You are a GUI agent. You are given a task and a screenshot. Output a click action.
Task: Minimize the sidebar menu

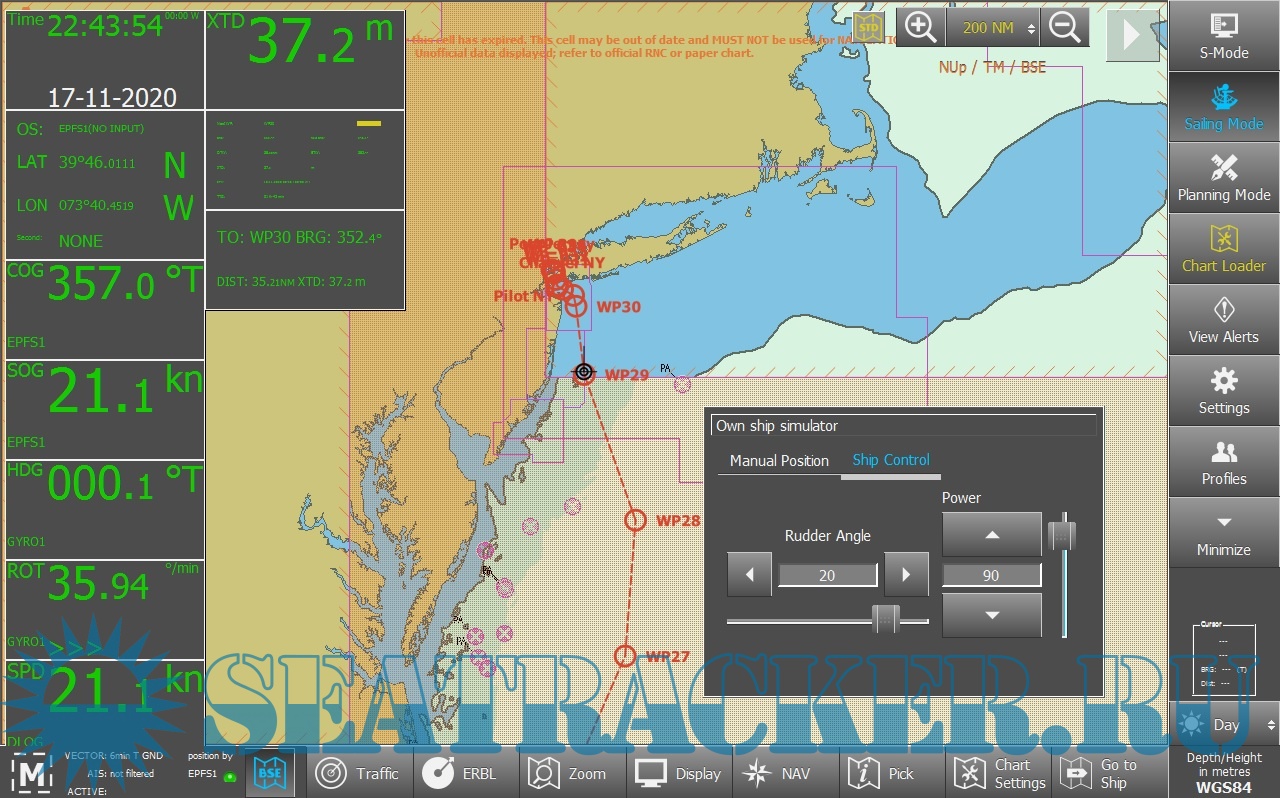coord(1224,533)
